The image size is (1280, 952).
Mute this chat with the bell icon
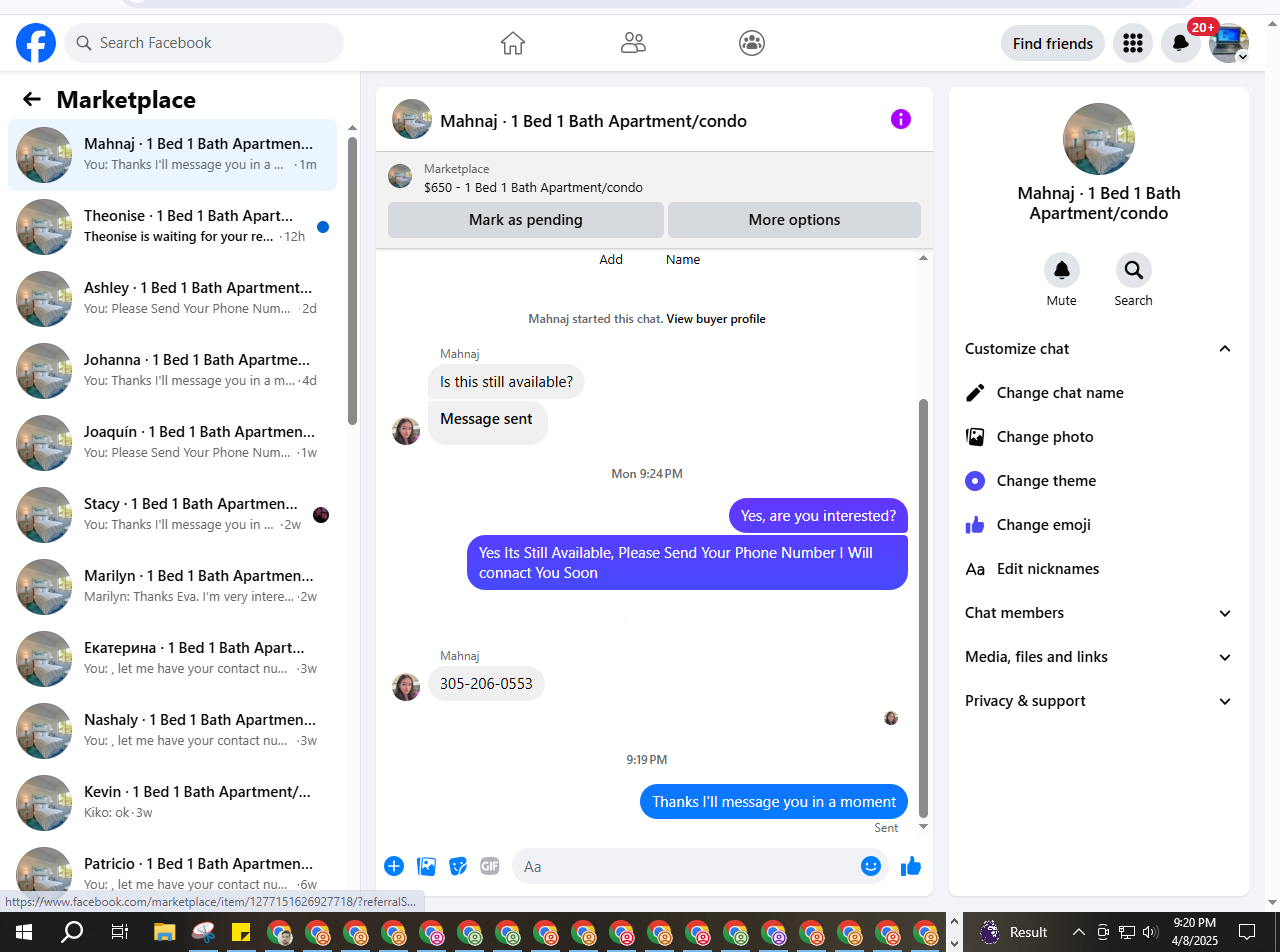tap(1062, 270)
